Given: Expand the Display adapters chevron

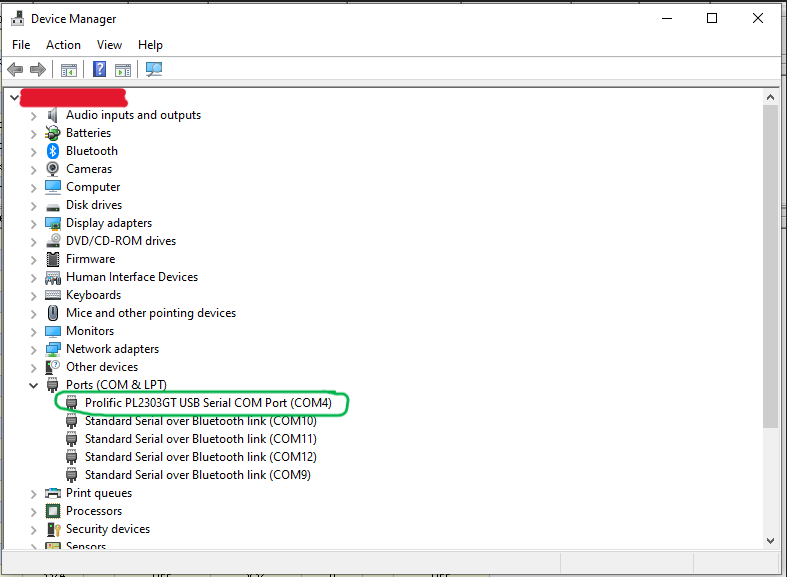Looking at the screenshot, I should (33, 224).
